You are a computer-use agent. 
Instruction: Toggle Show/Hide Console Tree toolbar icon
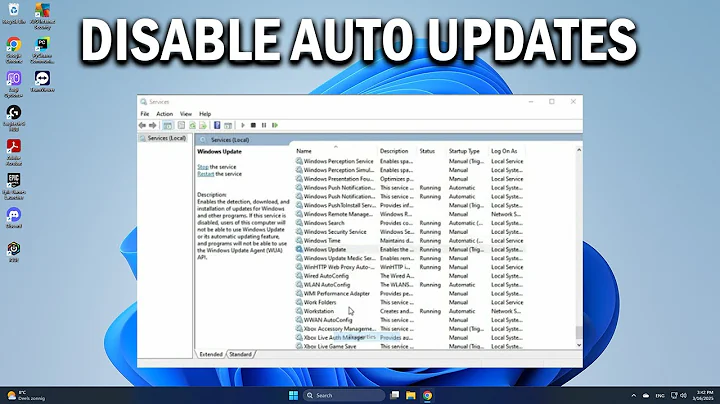pos(168,125)
